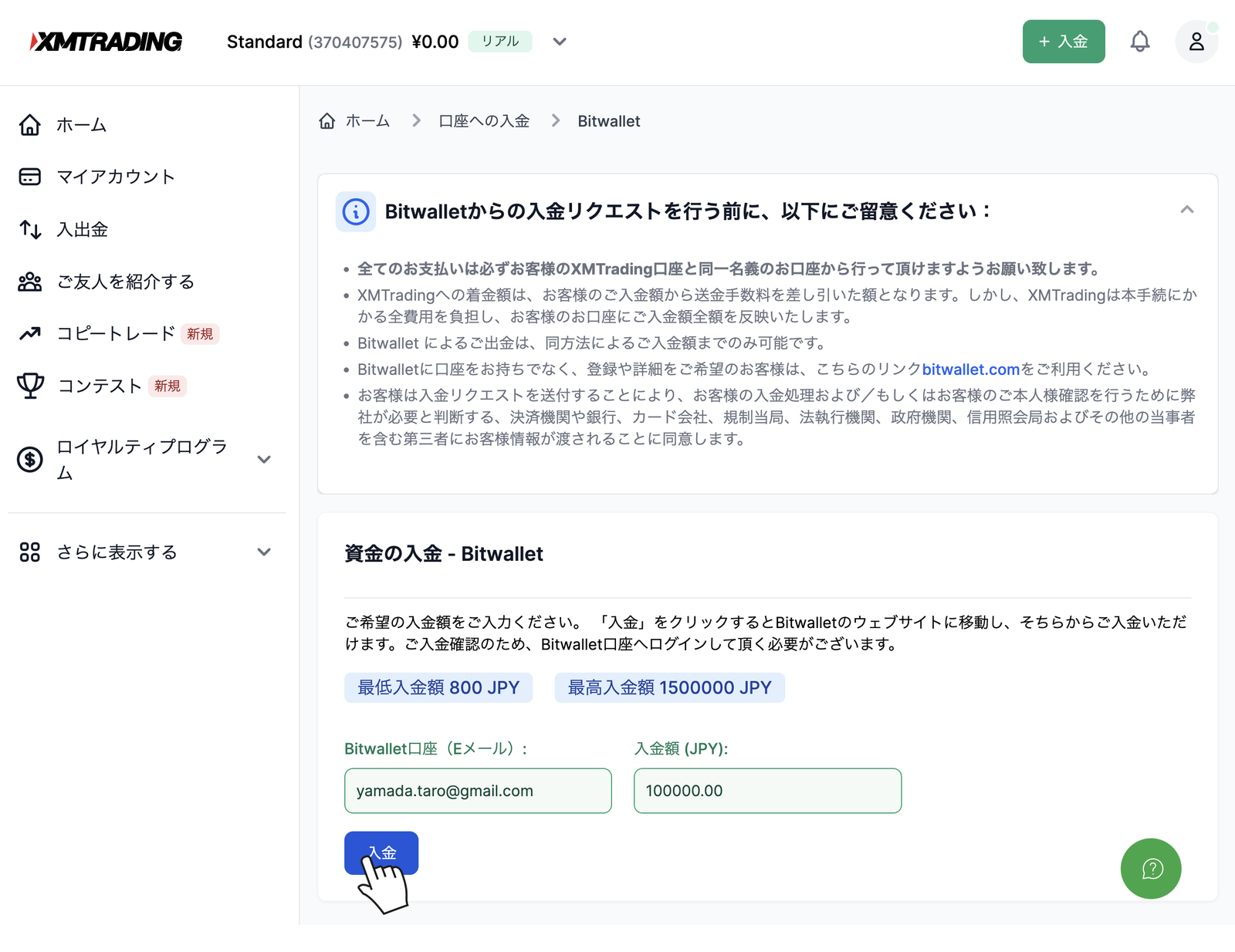
Task: Click the ホーム house icon in sidebar
Action: (30, 125)
